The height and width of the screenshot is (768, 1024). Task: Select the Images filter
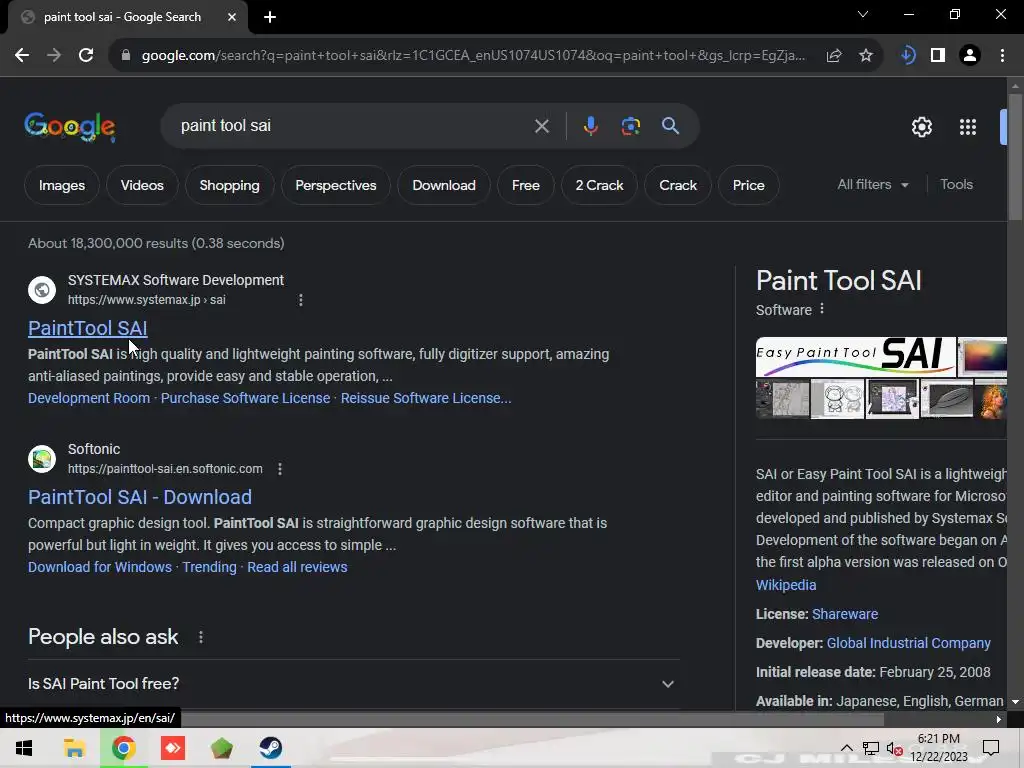pos(62,185)
